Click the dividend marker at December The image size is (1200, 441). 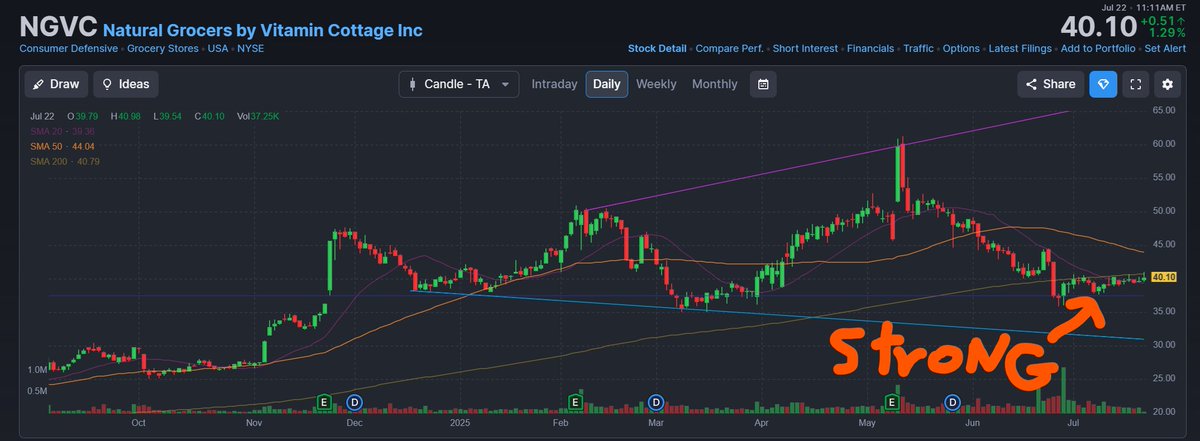tap(353, 401)
